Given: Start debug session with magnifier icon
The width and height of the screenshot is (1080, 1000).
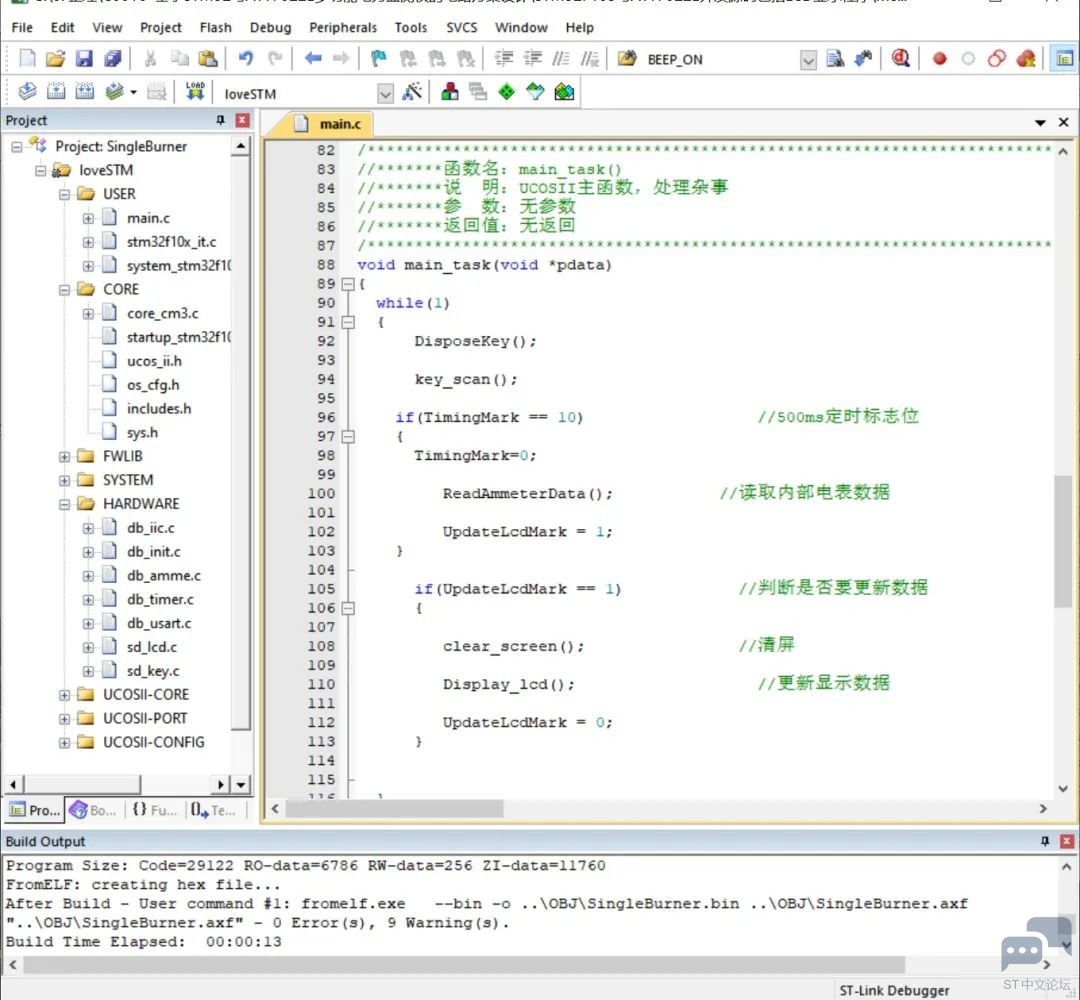Looking at the screenshot, I should (x=901, y=59).
